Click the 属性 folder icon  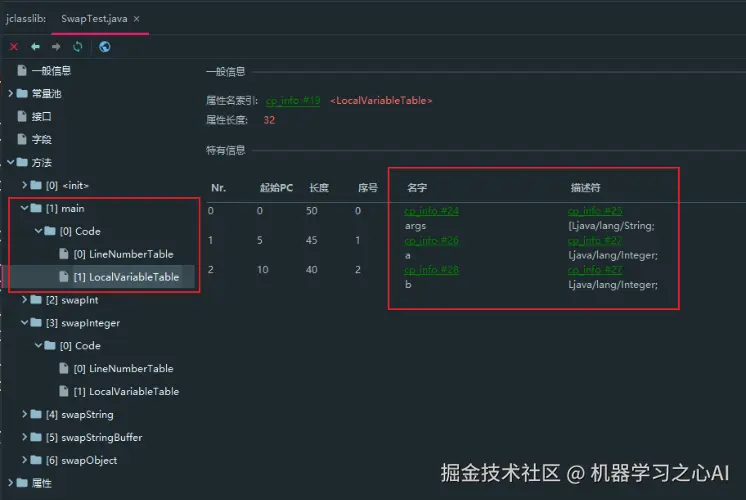pos(22,483)
